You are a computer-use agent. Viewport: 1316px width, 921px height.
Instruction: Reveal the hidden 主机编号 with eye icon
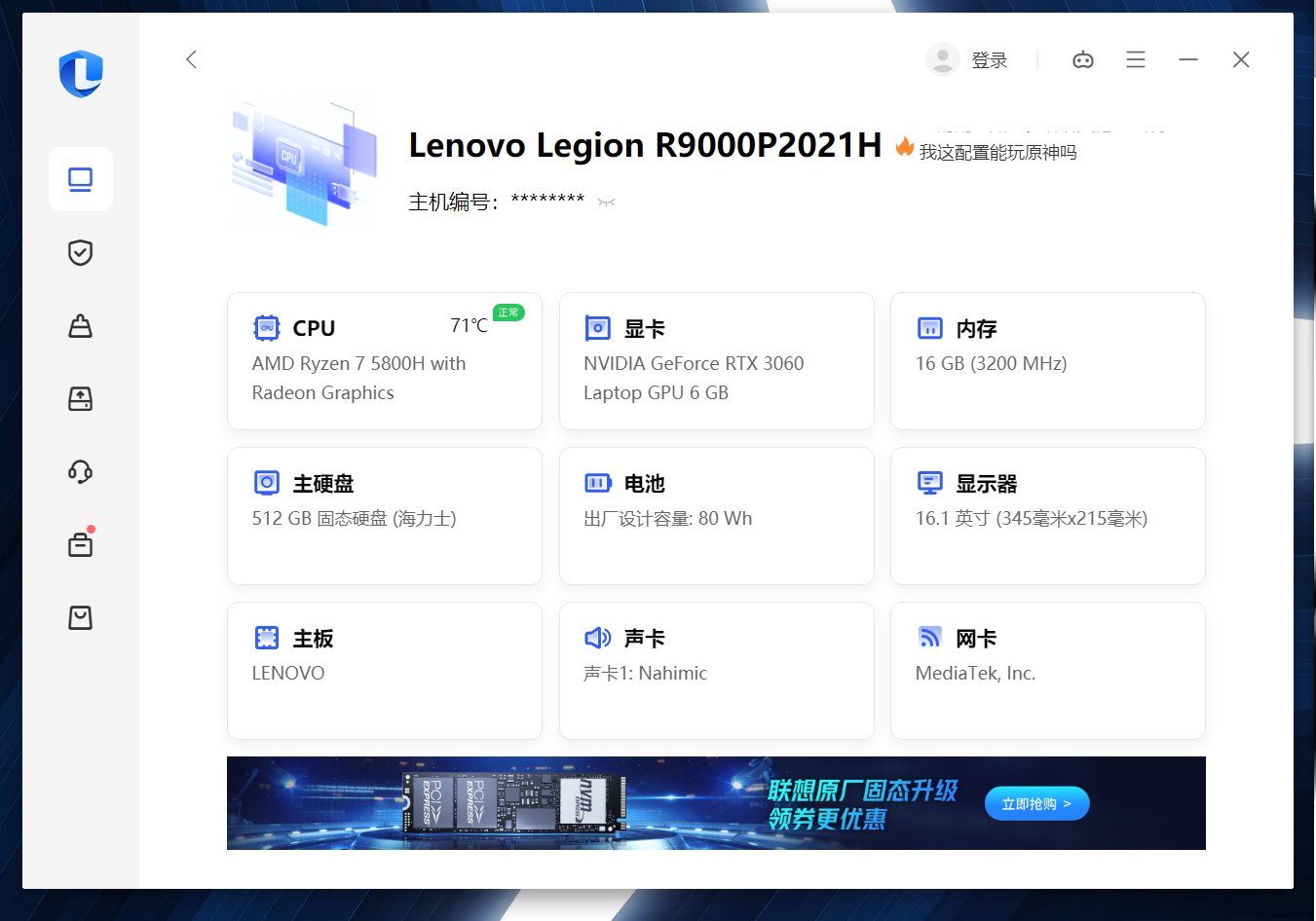[x=607, y=203]
